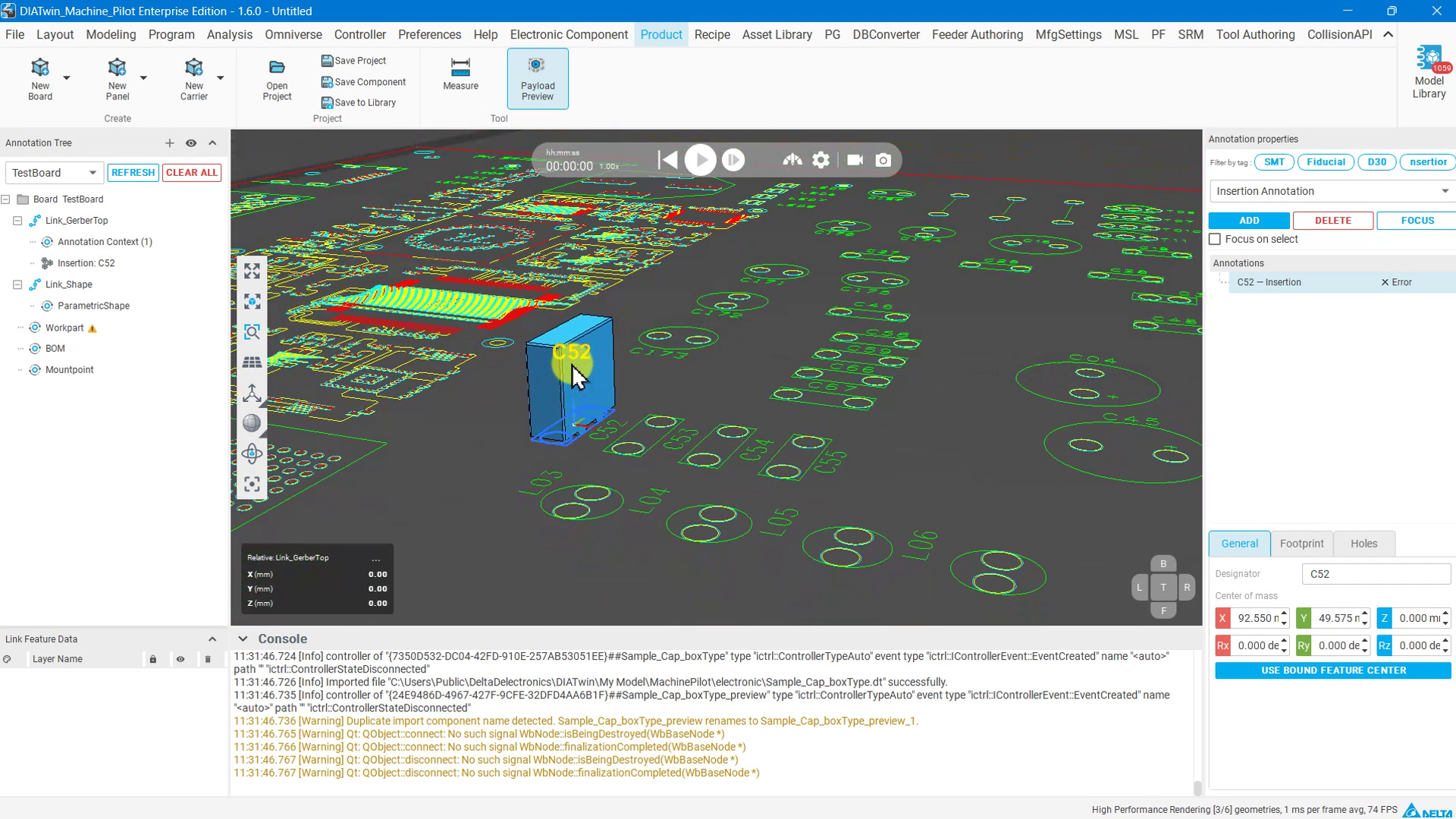Click the eye column header in Link Feature Data

(x=180, y=659)
